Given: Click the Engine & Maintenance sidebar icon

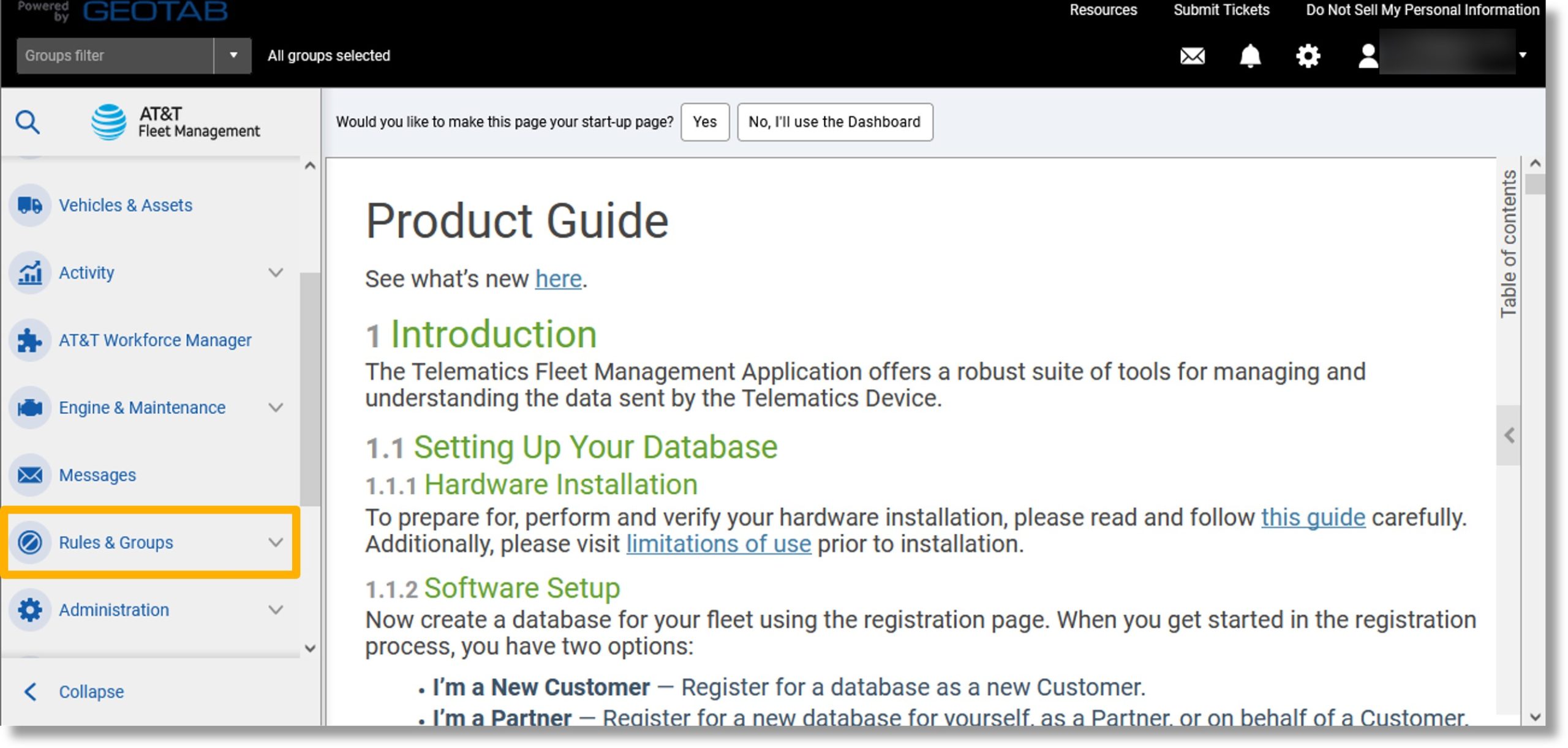Looking at the screenshot, I should coord(29,407).
